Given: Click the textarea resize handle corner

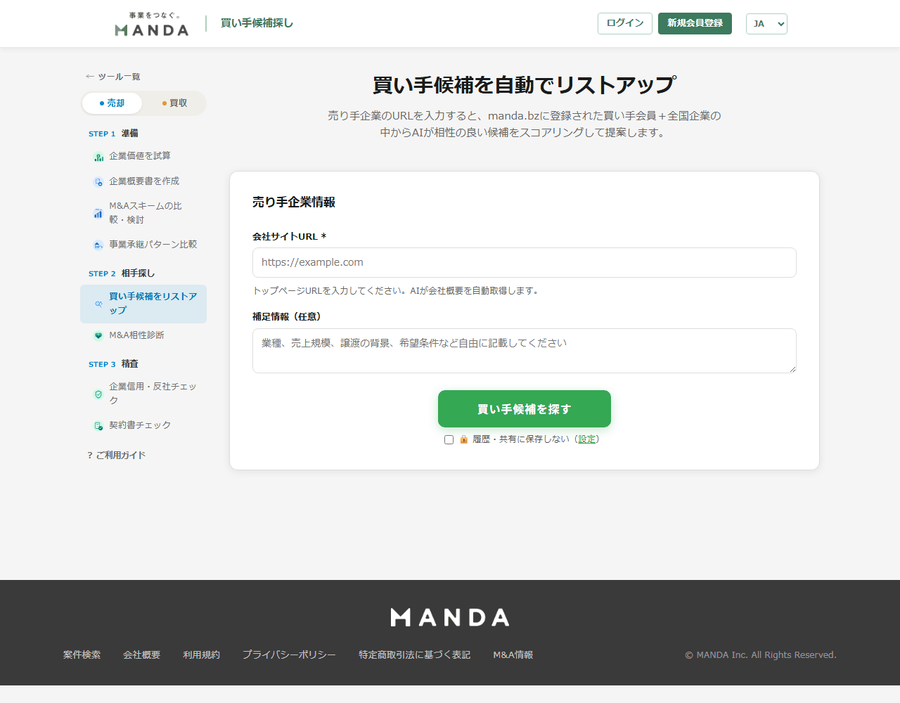Looking at the screenshot, I should [793, 369].
